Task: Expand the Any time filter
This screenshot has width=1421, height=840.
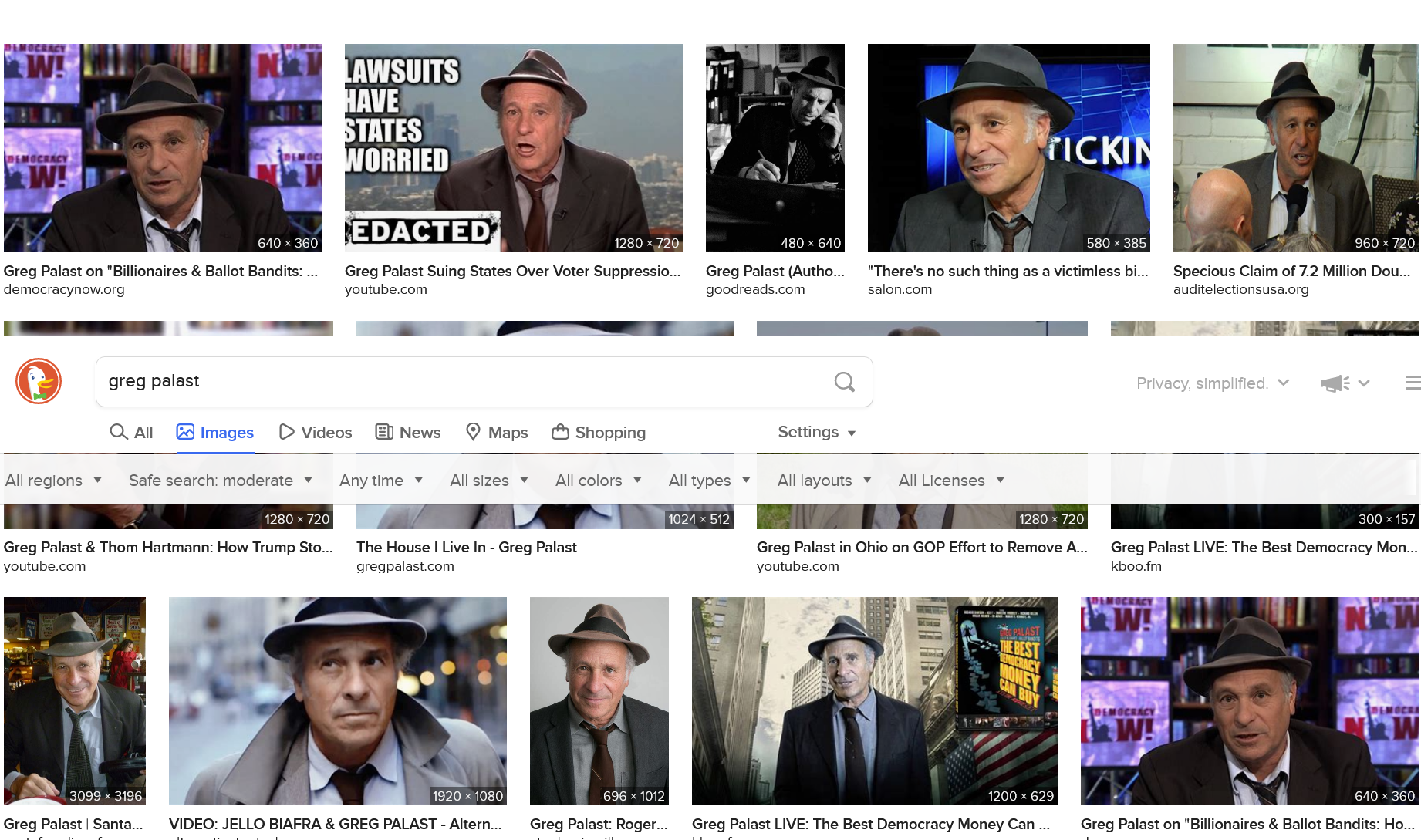Action: coord(381,480)
